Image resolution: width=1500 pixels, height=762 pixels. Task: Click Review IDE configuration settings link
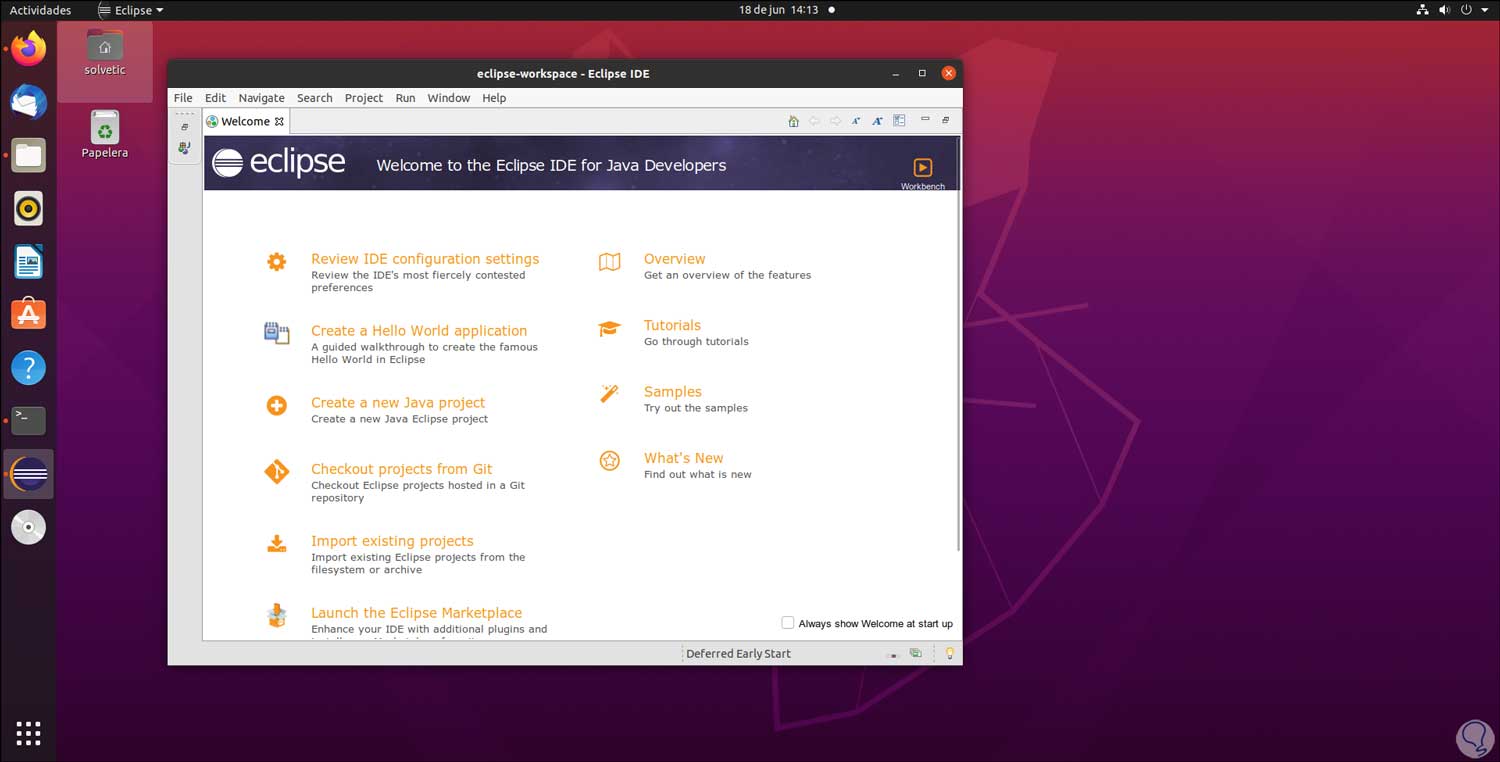[425, 259]
